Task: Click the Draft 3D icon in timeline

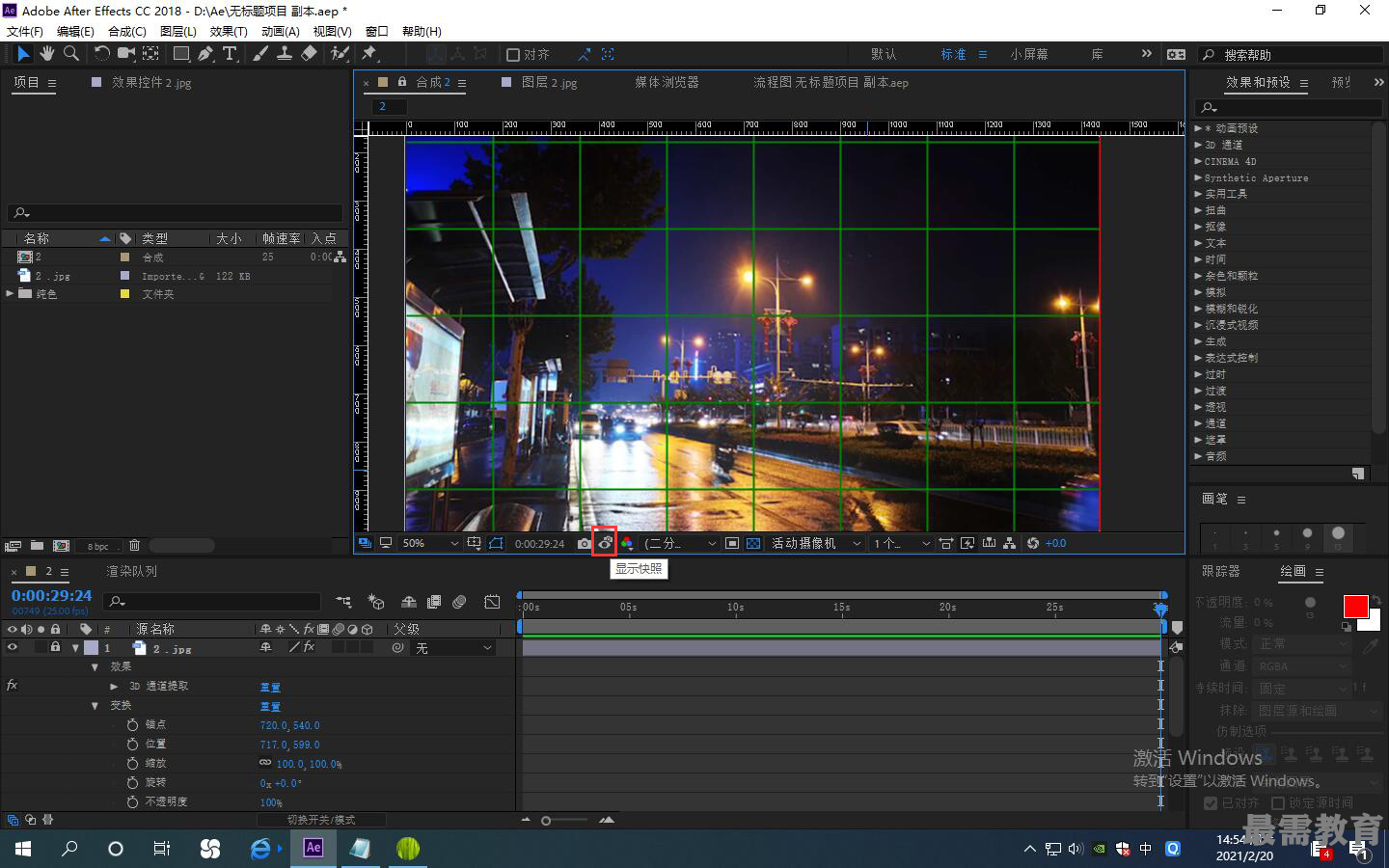Action: (x=376, y=602)
